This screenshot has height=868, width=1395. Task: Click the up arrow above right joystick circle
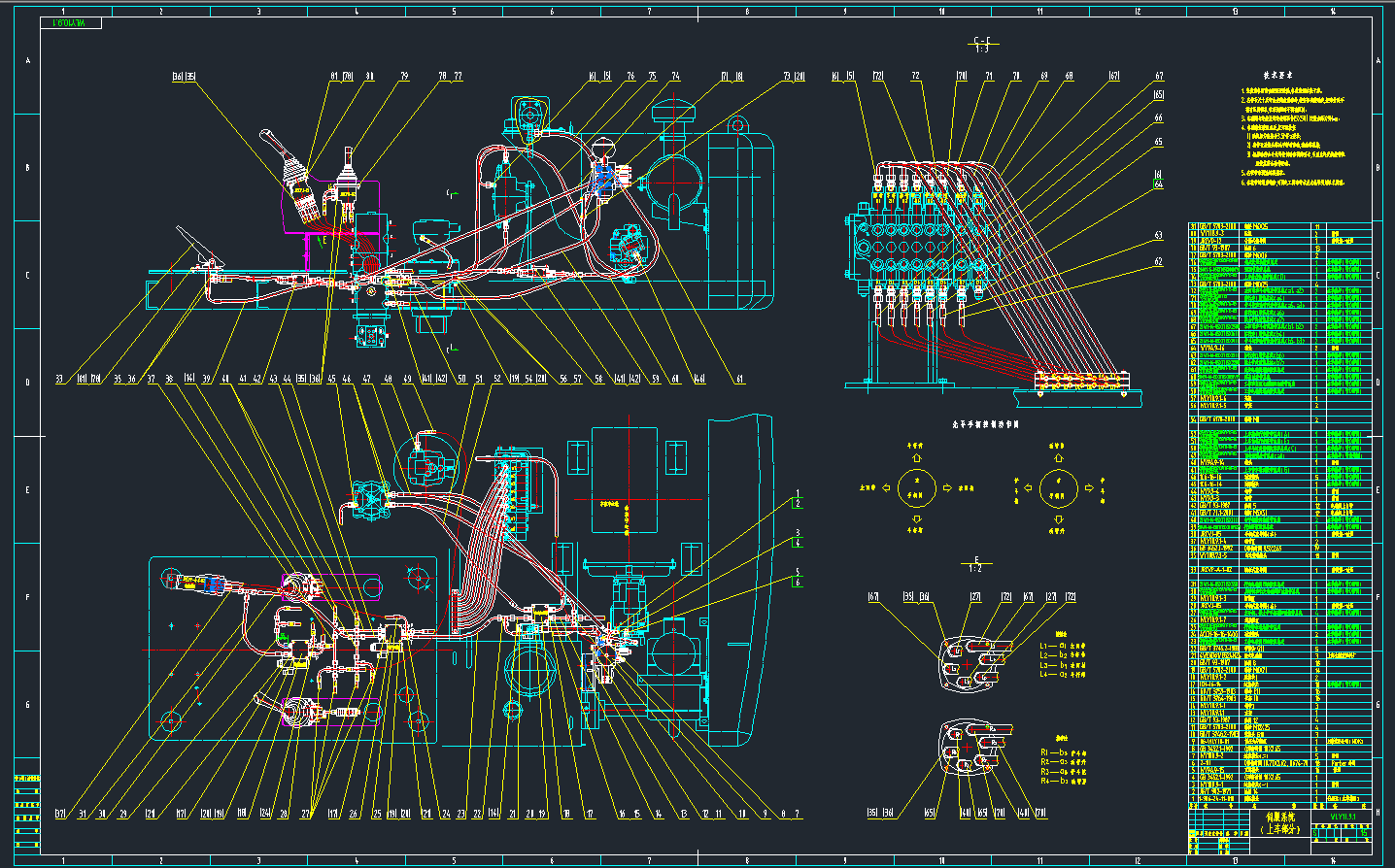click(x=1058, y=458)
